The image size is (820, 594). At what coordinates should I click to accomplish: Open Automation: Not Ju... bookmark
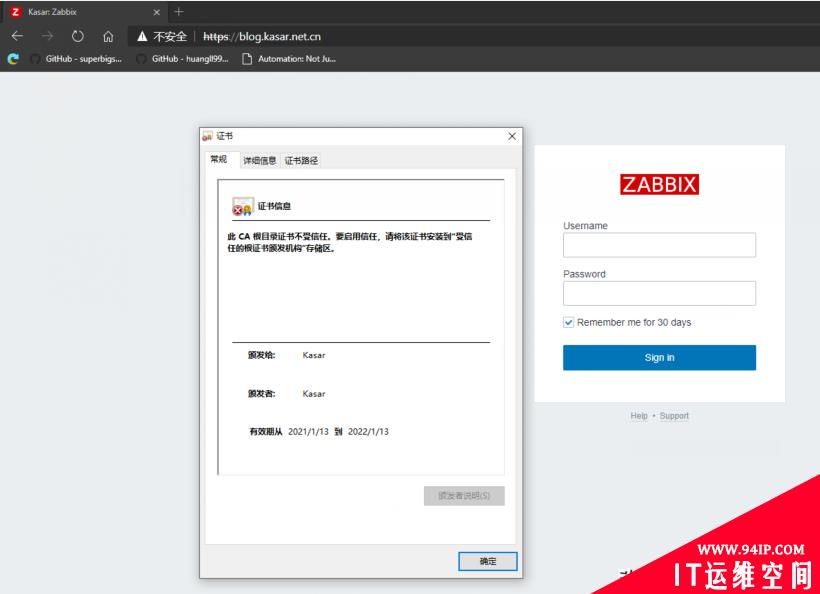point(289,59)
